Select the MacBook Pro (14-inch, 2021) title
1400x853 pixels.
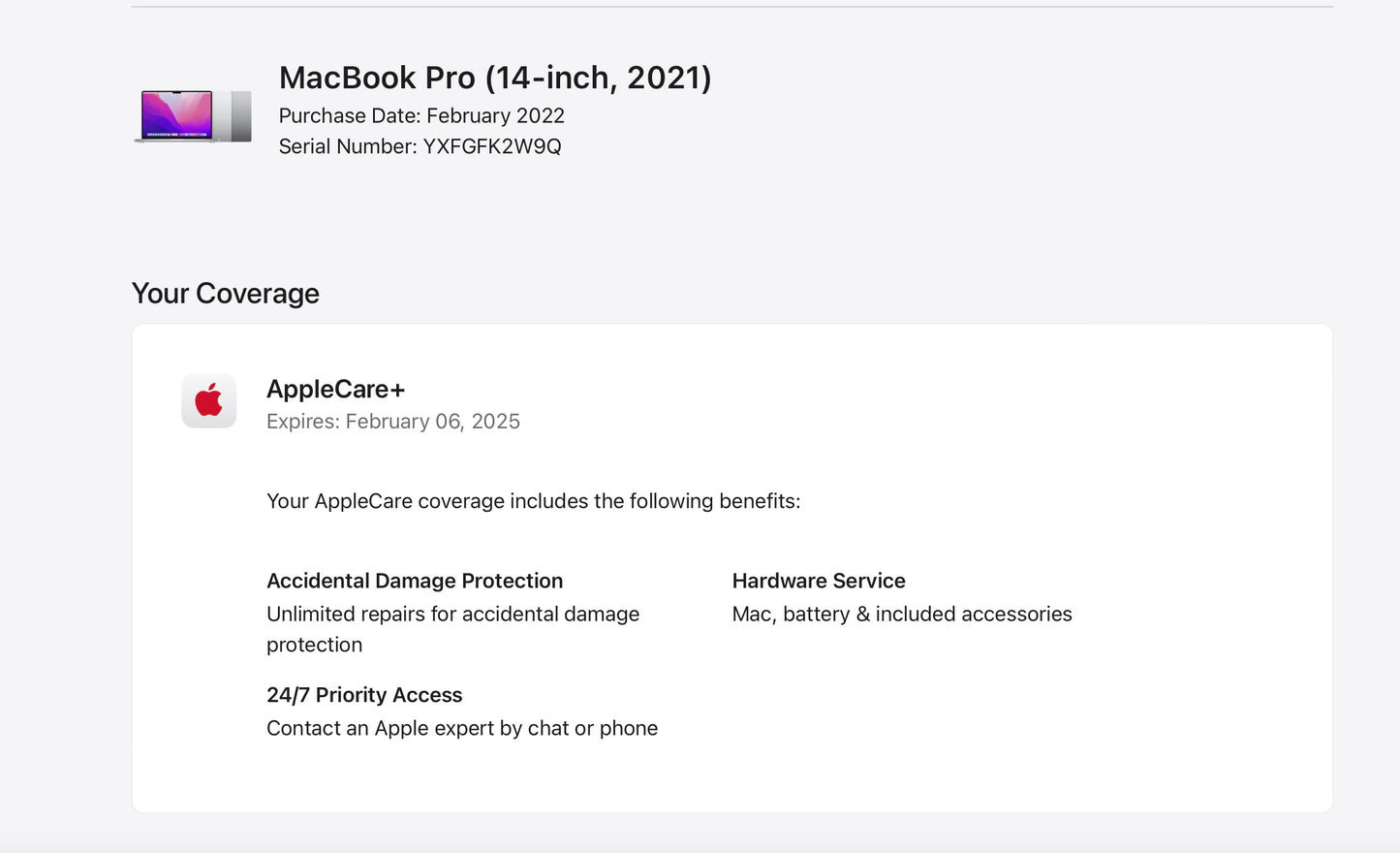tap(495, 78)
